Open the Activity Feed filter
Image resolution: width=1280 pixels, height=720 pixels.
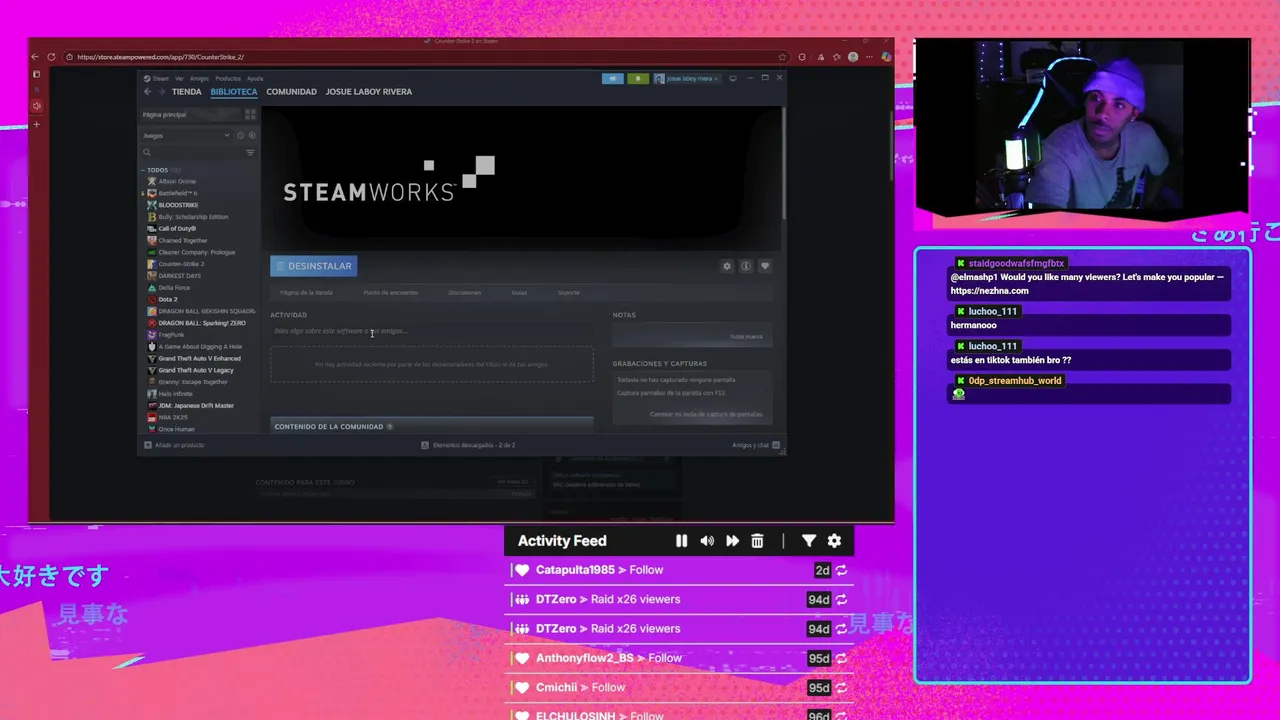click(809, 541)
